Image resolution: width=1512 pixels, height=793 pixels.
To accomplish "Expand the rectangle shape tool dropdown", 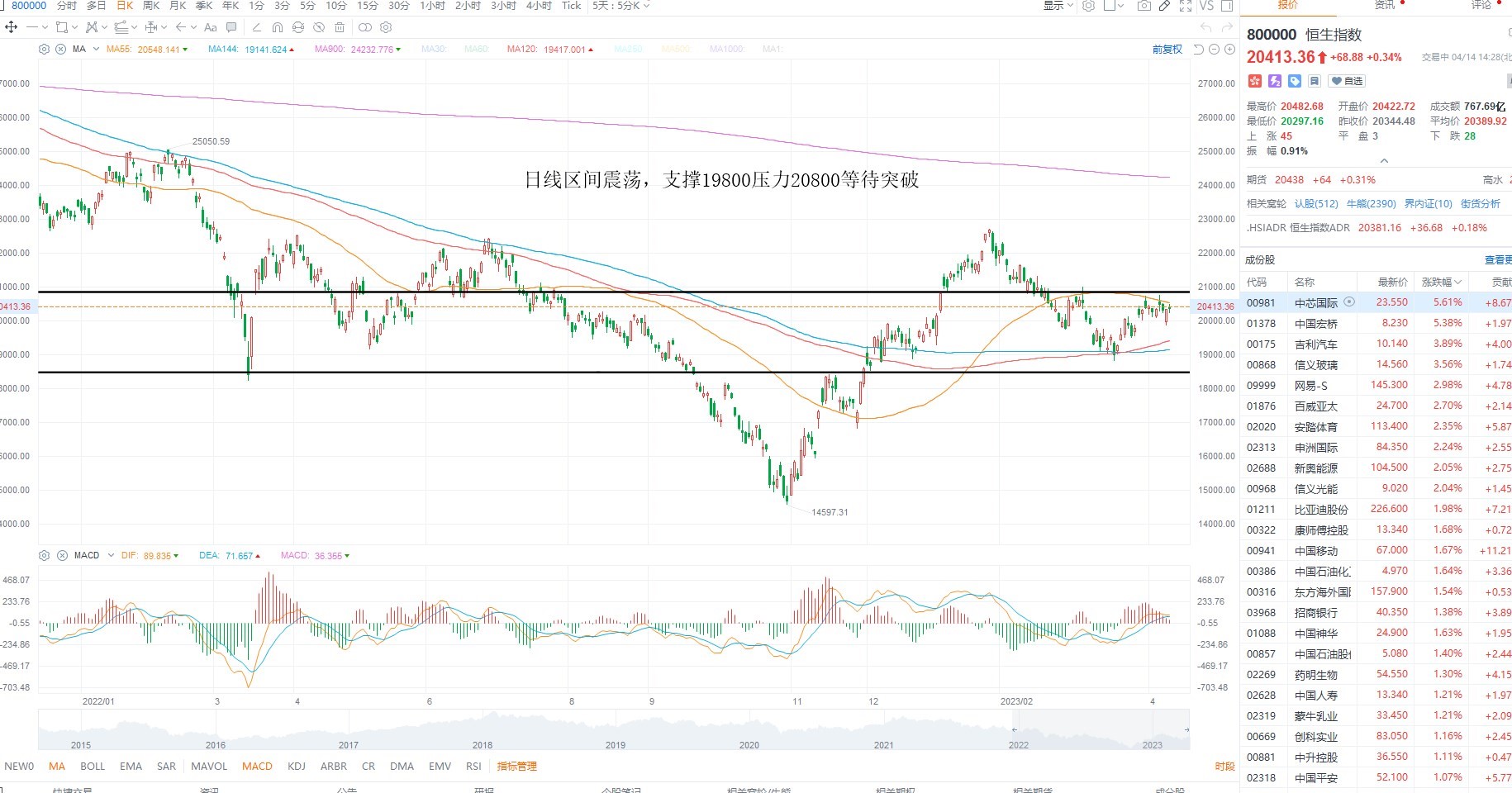I will pyautogui.click(x=74, y=27).
